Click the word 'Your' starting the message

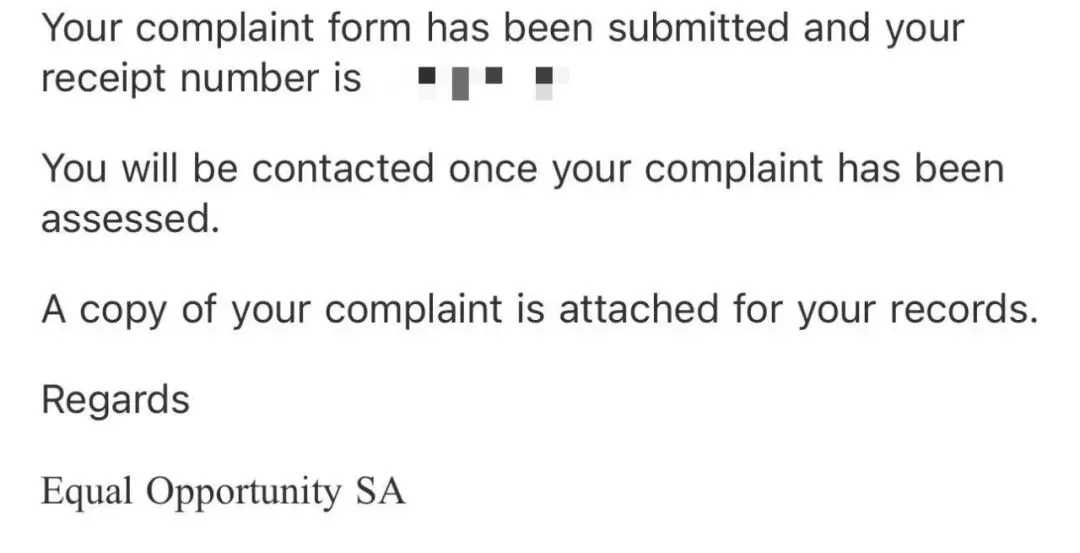coord(80,28)
